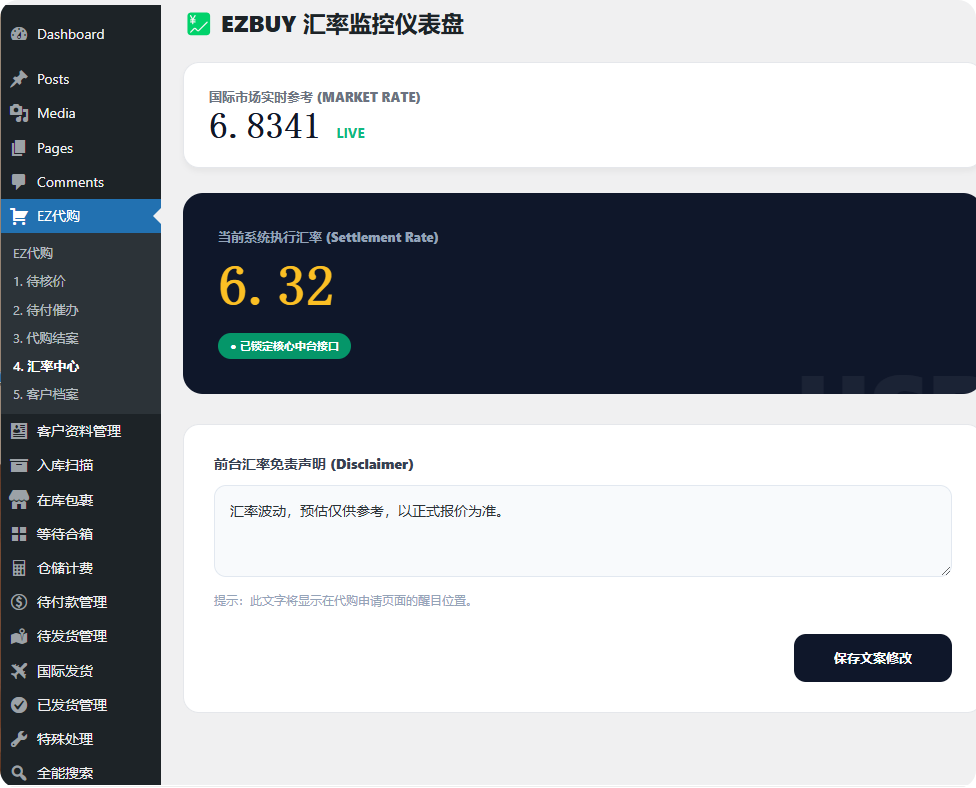The width and height of the screenshot is (976, 788).
Task: Click the 国际发货 airplane icon
Action: click(x=18, y=671)
